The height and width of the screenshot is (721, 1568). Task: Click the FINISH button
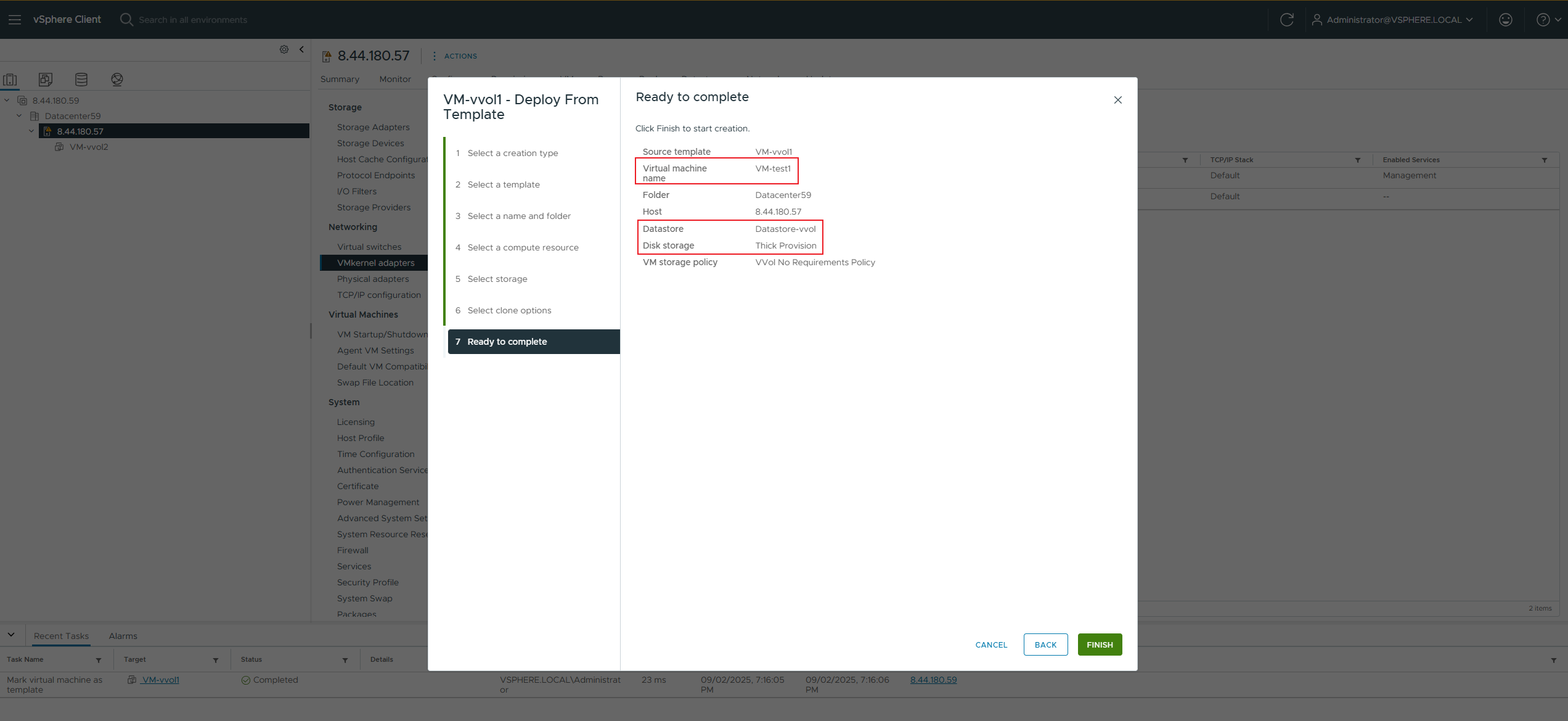[x=1100, y=645]
